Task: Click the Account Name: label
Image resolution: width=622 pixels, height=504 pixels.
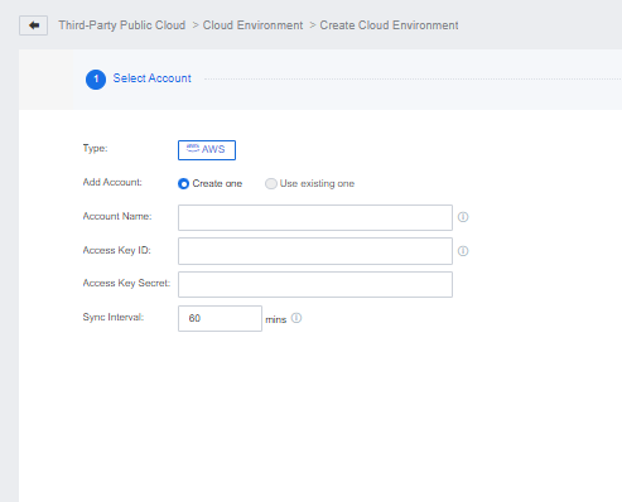Action: pos(117,216)
